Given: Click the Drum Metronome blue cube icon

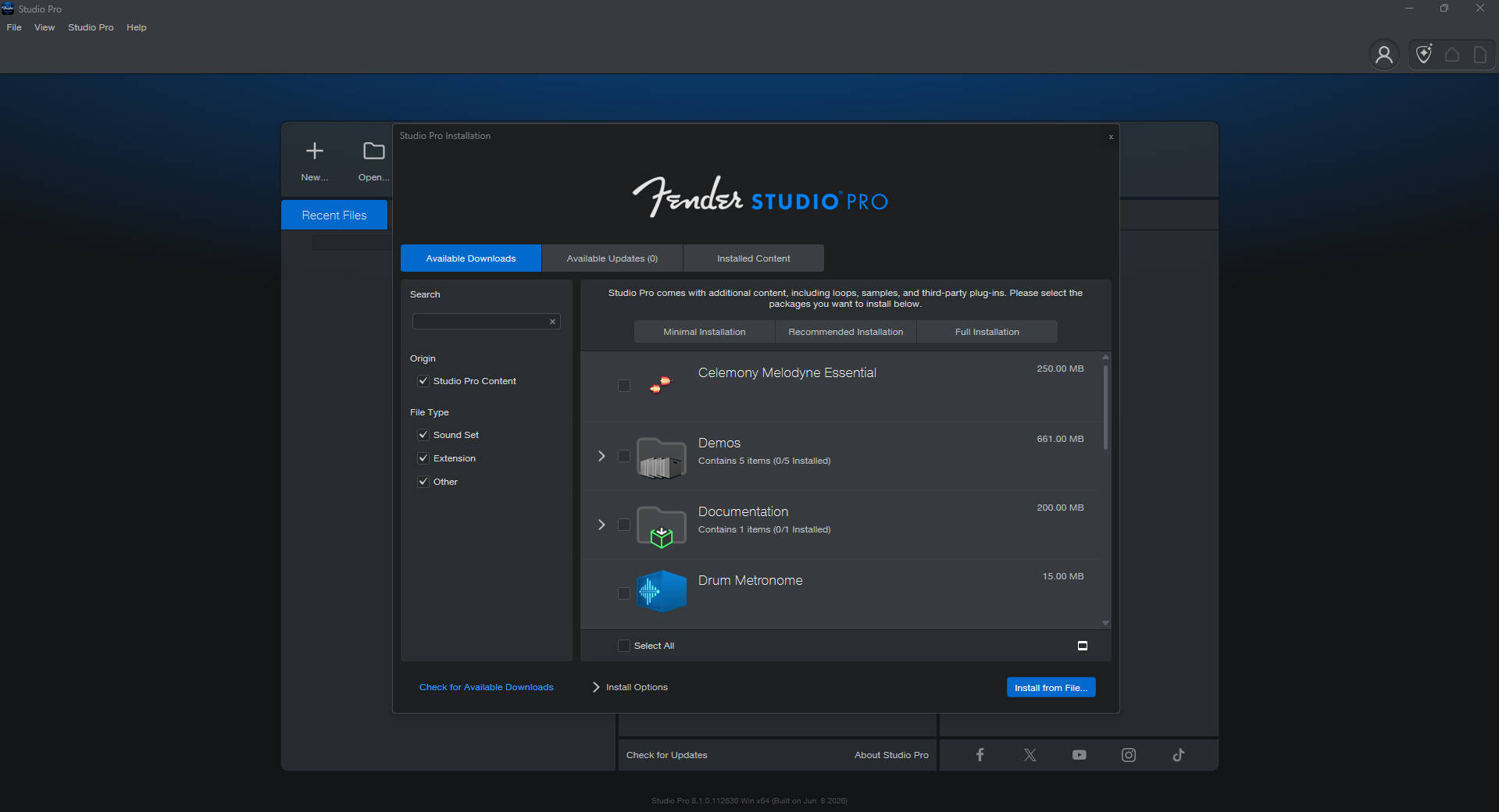Looking at the screenshot, I should point(661,591).
